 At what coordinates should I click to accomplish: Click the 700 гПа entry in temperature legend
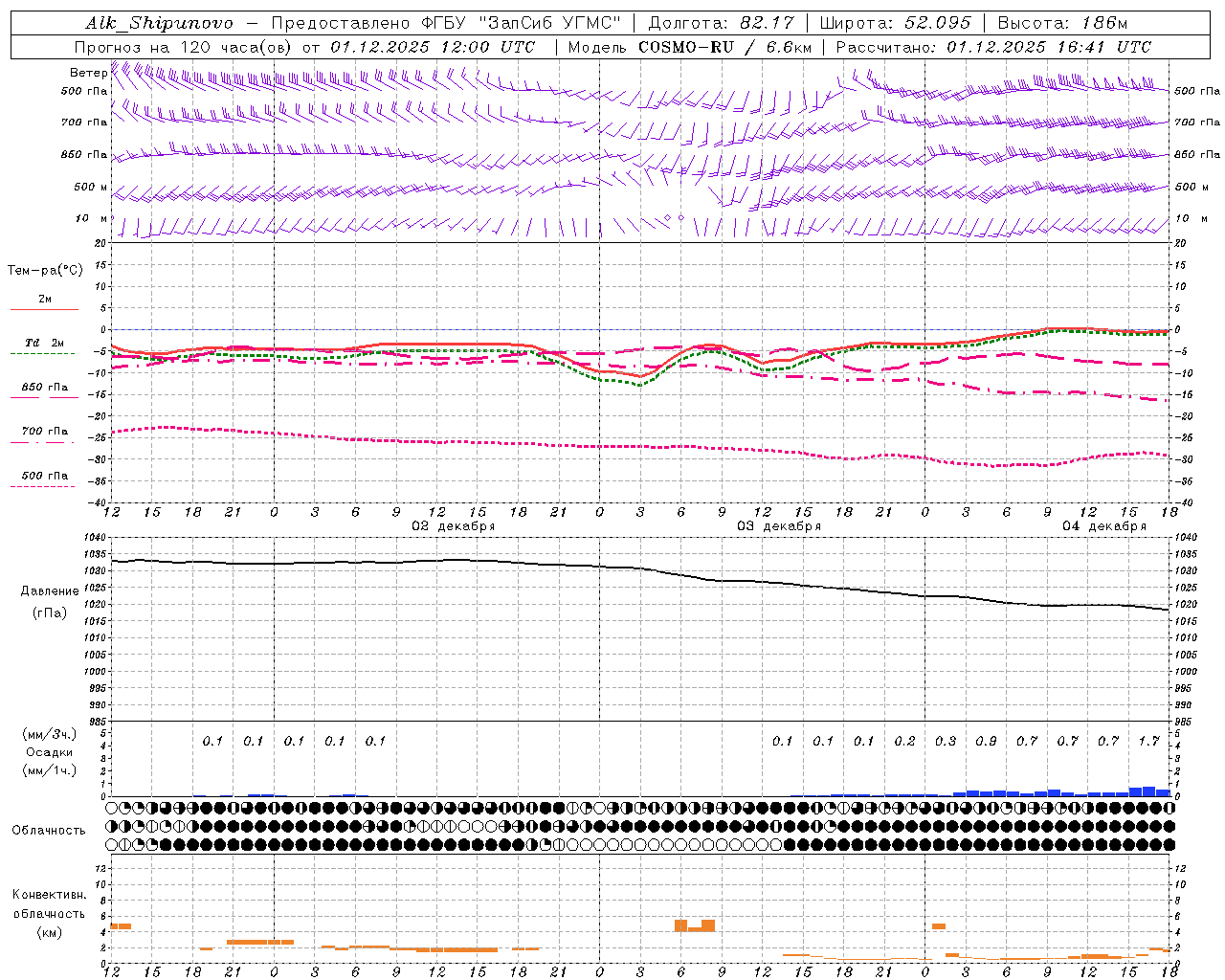point(45,432)
